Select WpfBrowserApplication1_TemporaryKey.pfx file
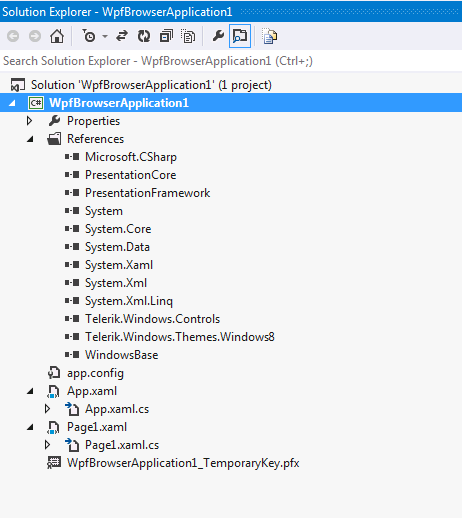Viewport: 462px width, 518px height. tap(183, 463)
